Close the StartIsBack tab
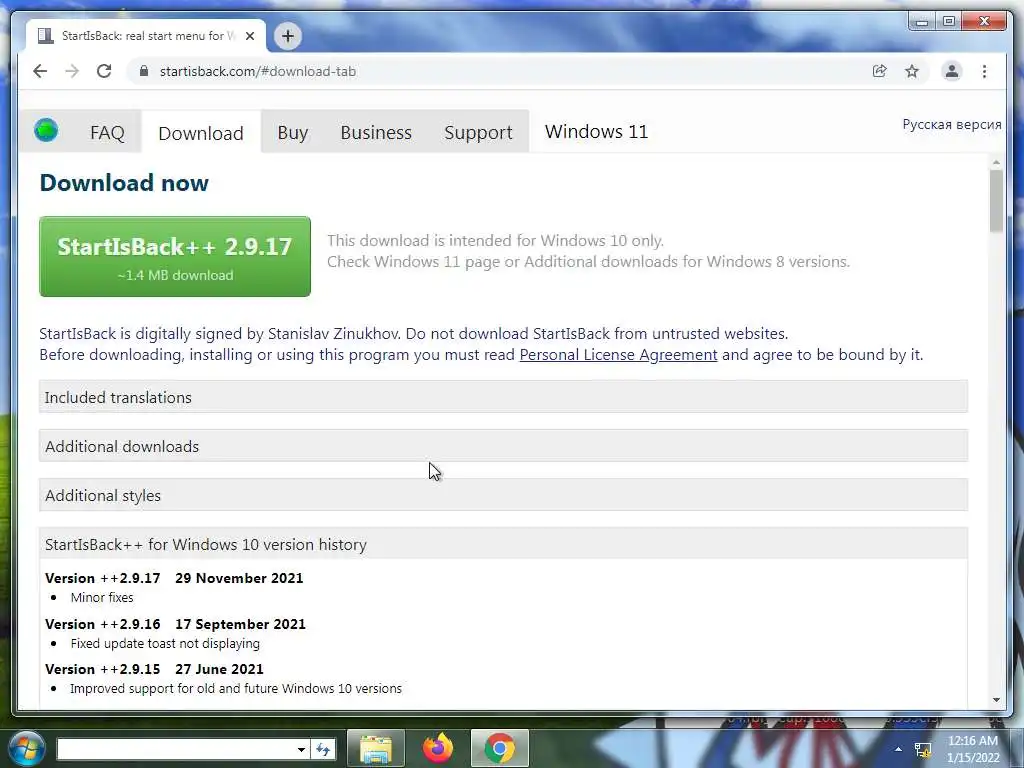1024x768 pixels. 249,36
